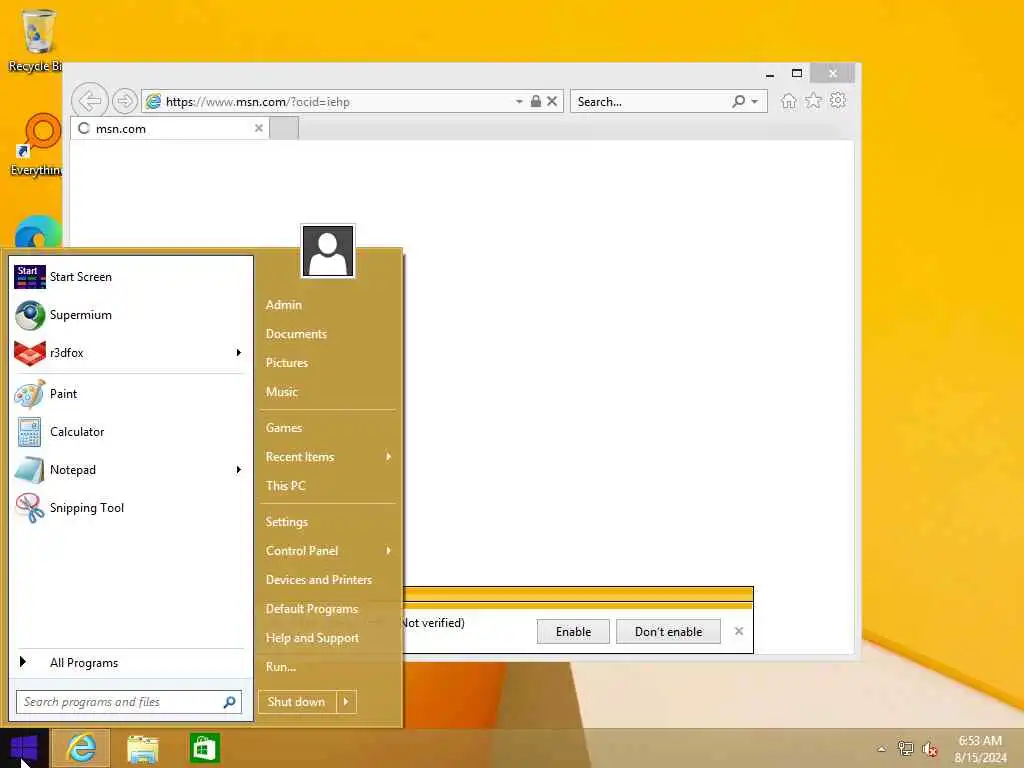Open File Explorer from the taskbar

click(143, 748)
